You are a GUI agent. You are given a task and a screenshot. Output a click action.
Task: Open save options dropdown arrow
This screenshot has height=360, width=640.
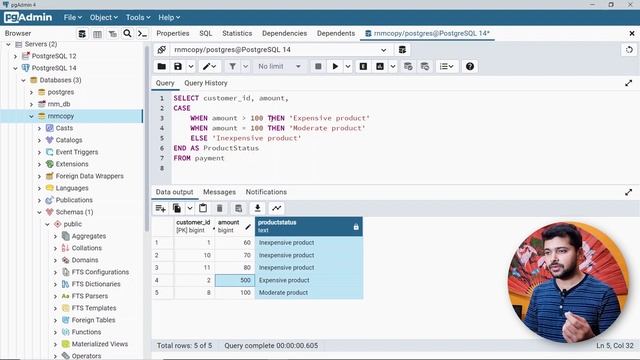click(x=191, y=66)
